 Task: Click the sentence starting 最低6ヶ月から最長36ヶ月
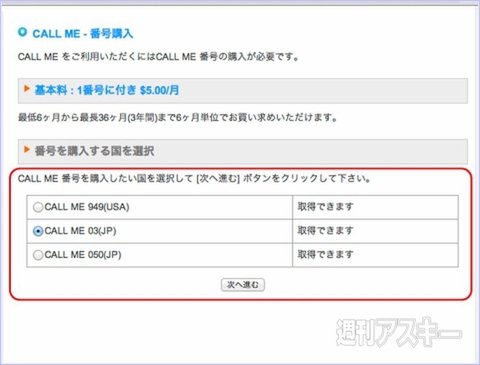178,117
